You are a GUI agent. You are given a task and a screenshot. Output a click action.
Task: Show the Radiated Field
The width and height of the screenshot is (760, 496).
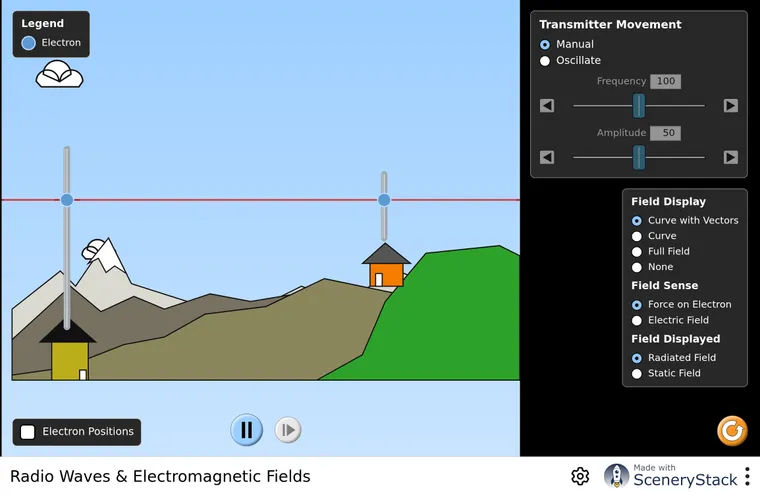pos(674,358)
